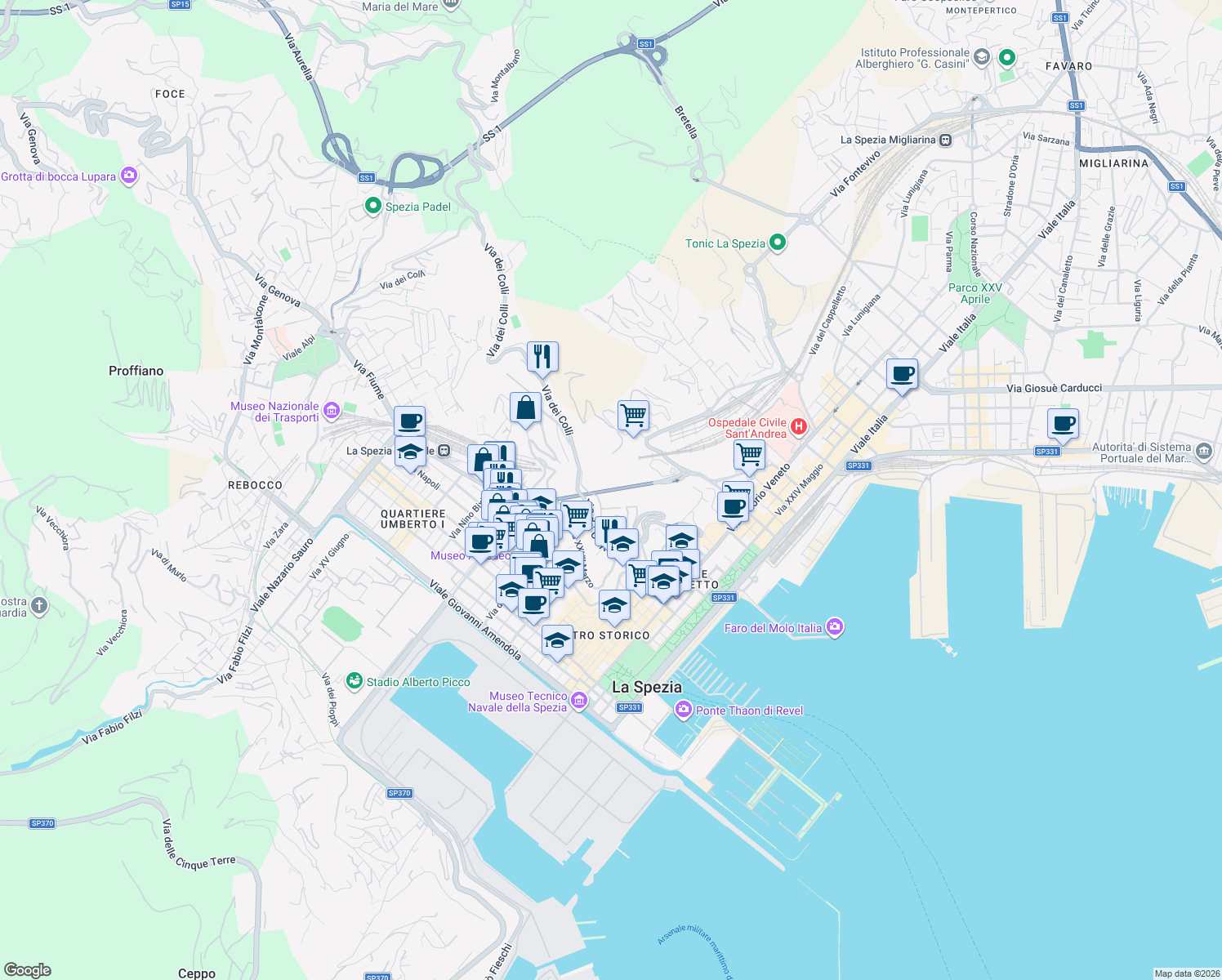Click the stadium icon at Stadio Alberto Picco
This screenshot has height=980, width=1222.
[355, 679]
